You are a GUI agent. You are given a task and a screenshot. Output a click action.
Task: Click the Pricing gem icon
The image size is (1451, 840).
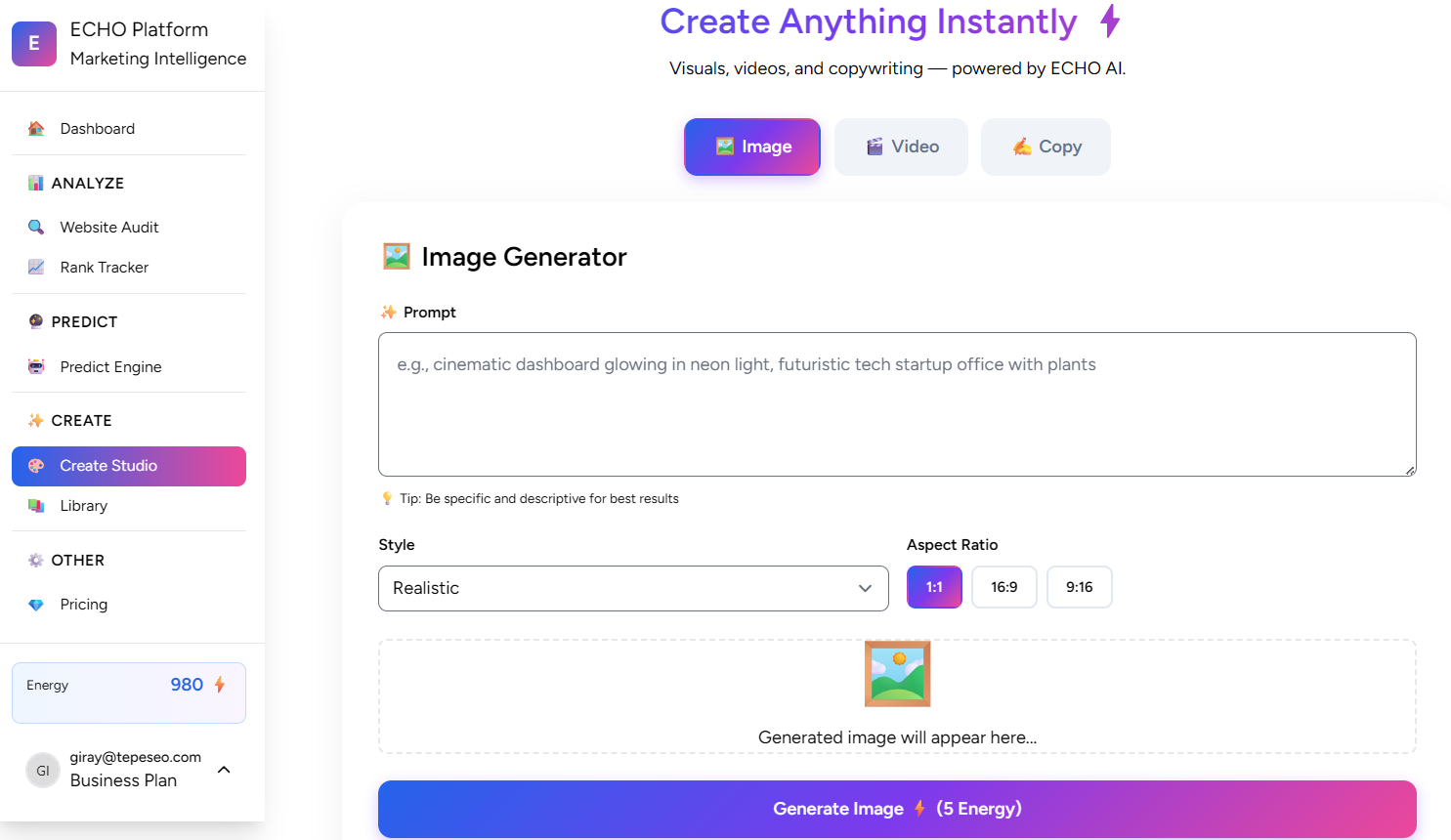coord(36,604)
